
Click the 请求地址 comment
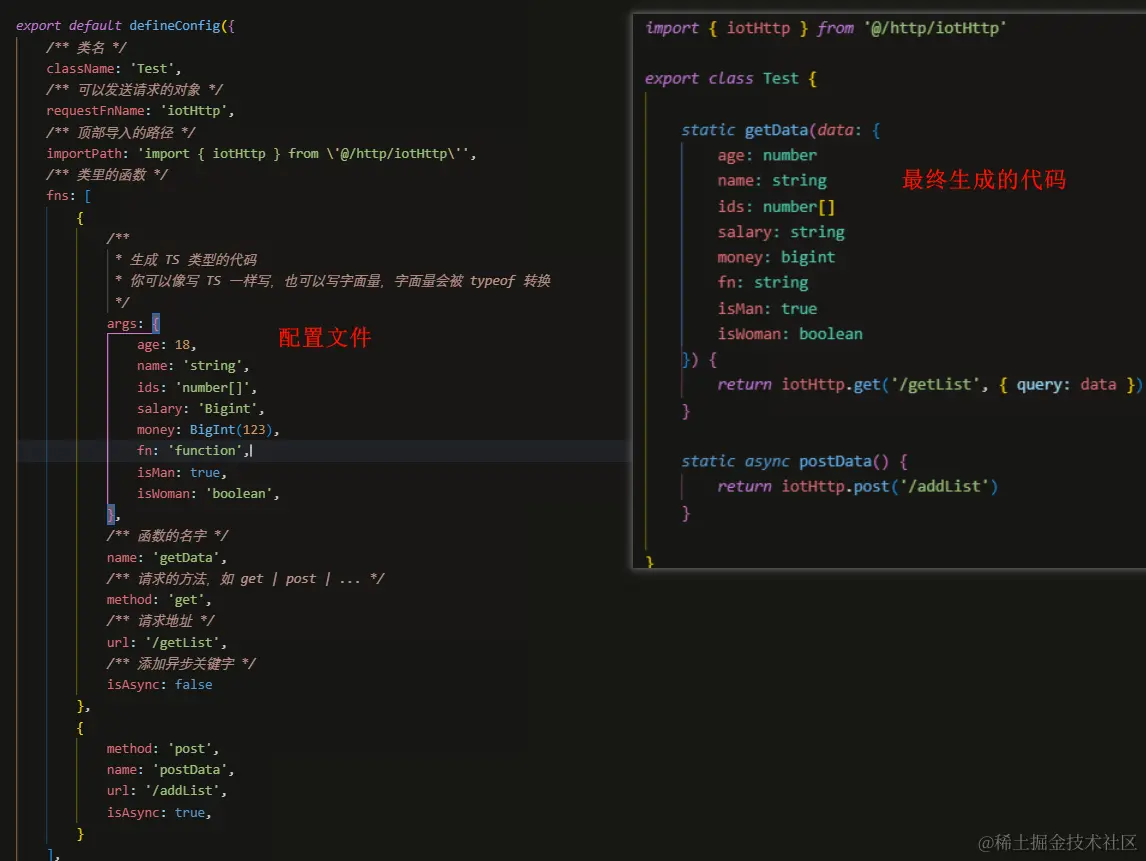click(161, 621)
